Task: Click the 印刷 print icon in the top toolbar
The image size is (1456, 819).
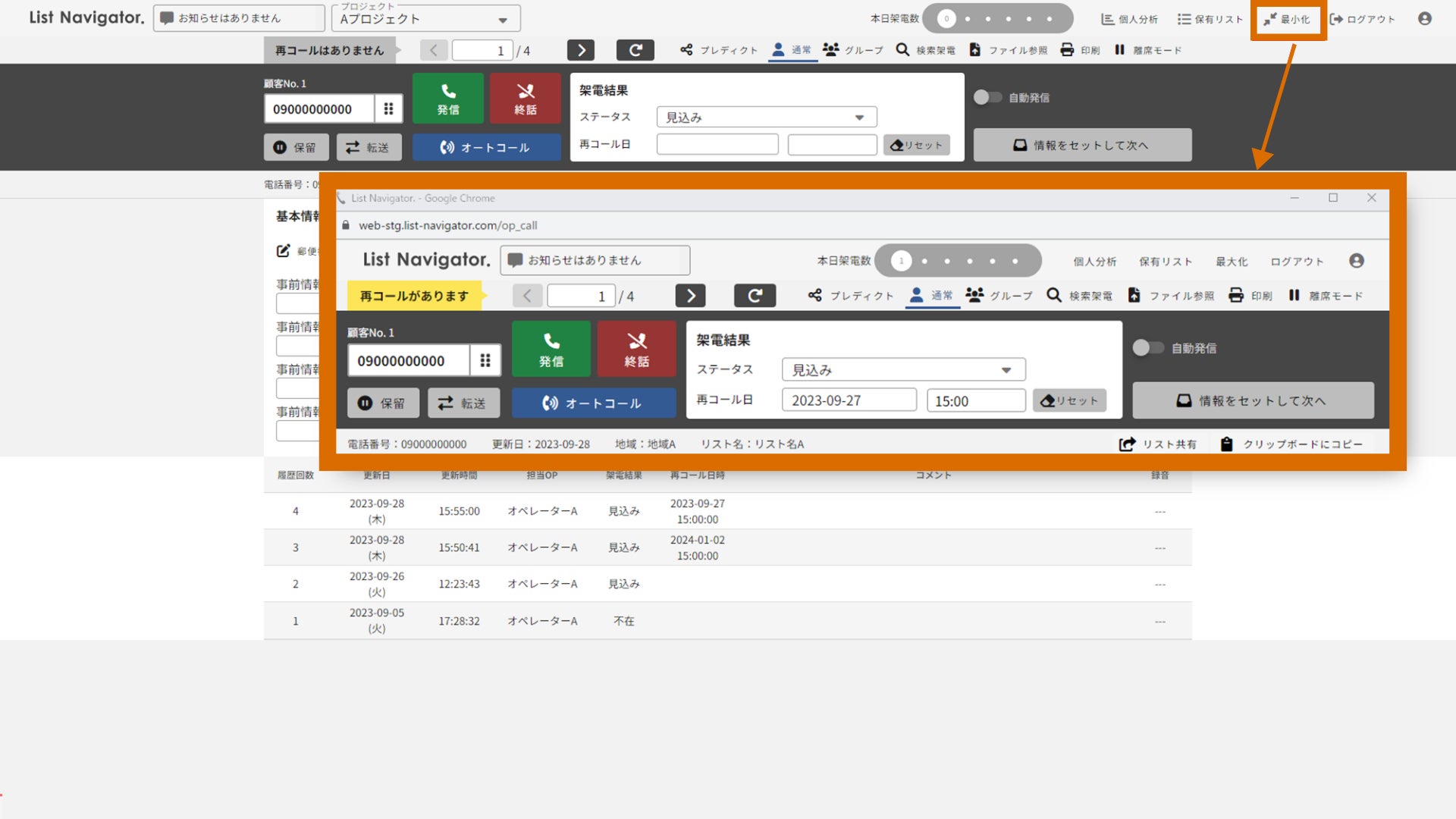Action: pyautogui.click(x=1067, y=50)
